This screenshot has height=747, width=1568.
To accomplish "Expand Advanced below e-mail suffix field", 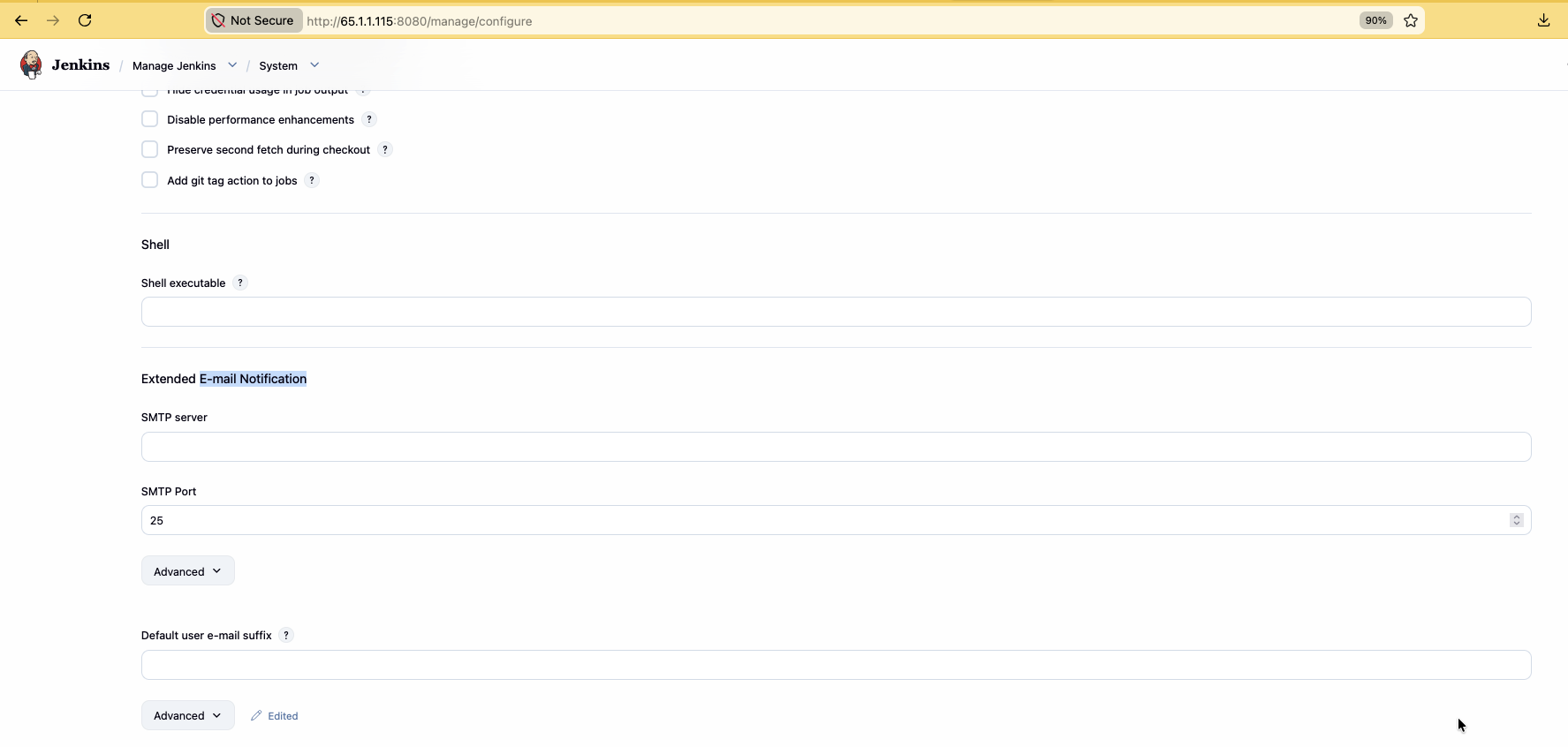I will point(188,715).
